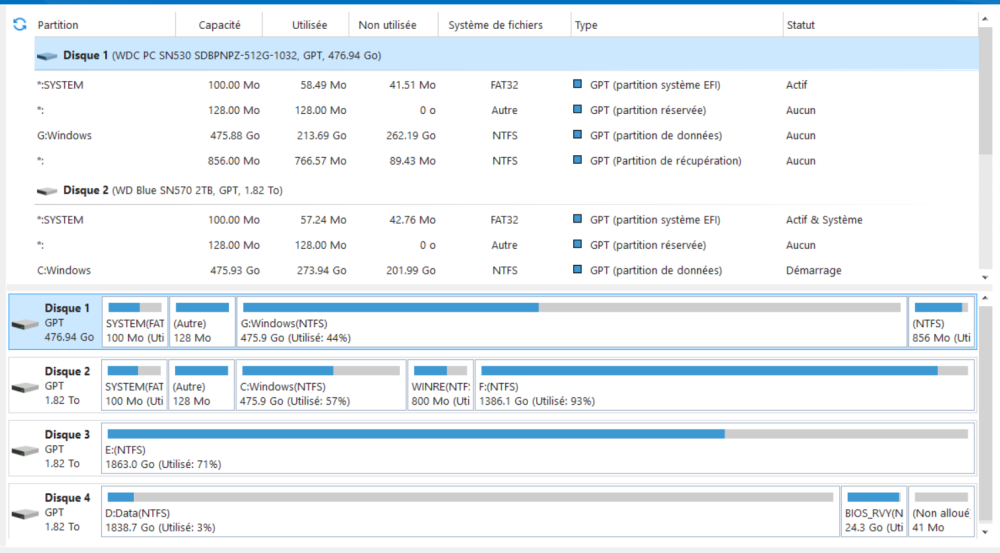Sort by the Capacité column header
1000x553 pixels.
point(219,25)
